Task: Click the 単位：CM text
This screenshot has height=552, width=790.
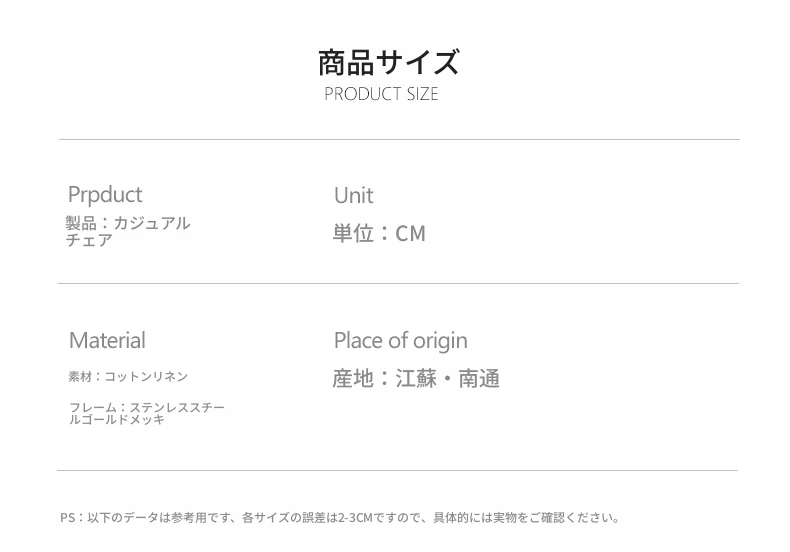Action: (379, 233)
